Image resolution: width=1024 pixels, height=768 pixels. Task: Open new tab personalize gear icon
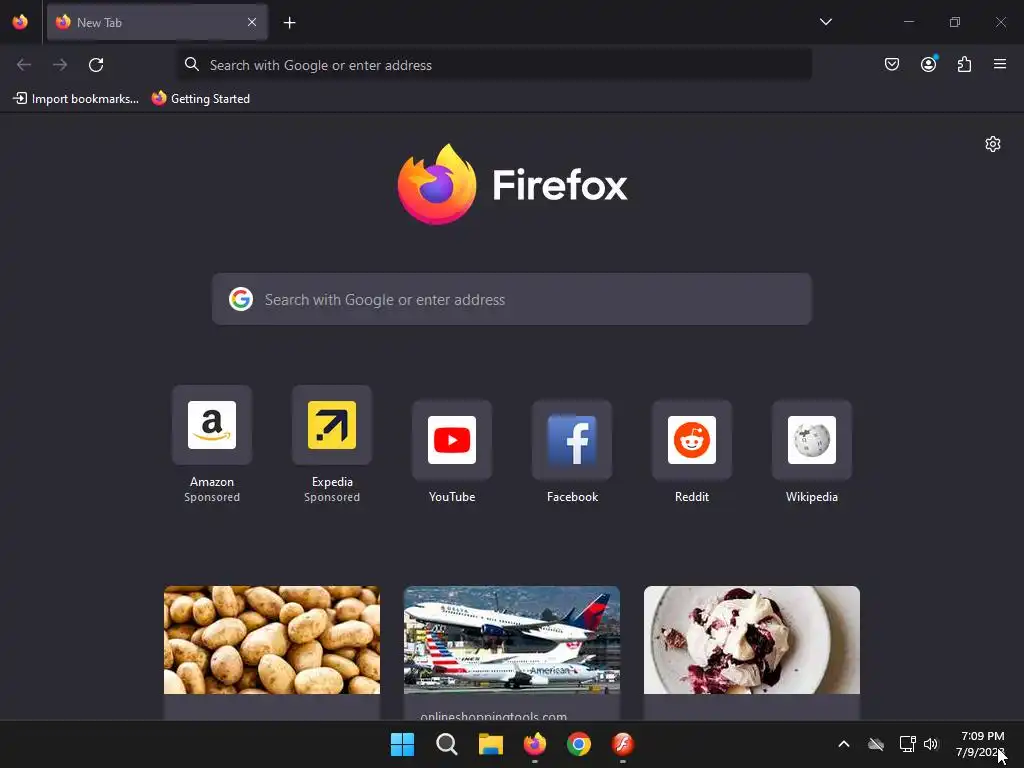pos(993,144)
